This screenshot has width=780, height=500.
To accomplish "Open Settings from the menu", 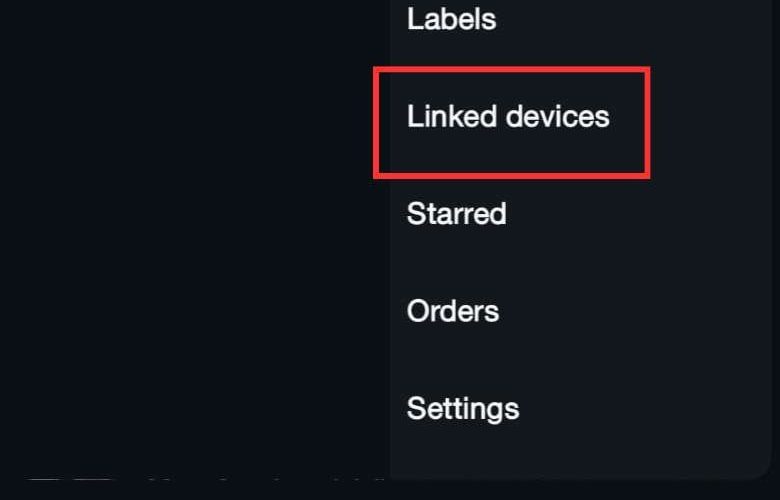I will coord(462,408).
